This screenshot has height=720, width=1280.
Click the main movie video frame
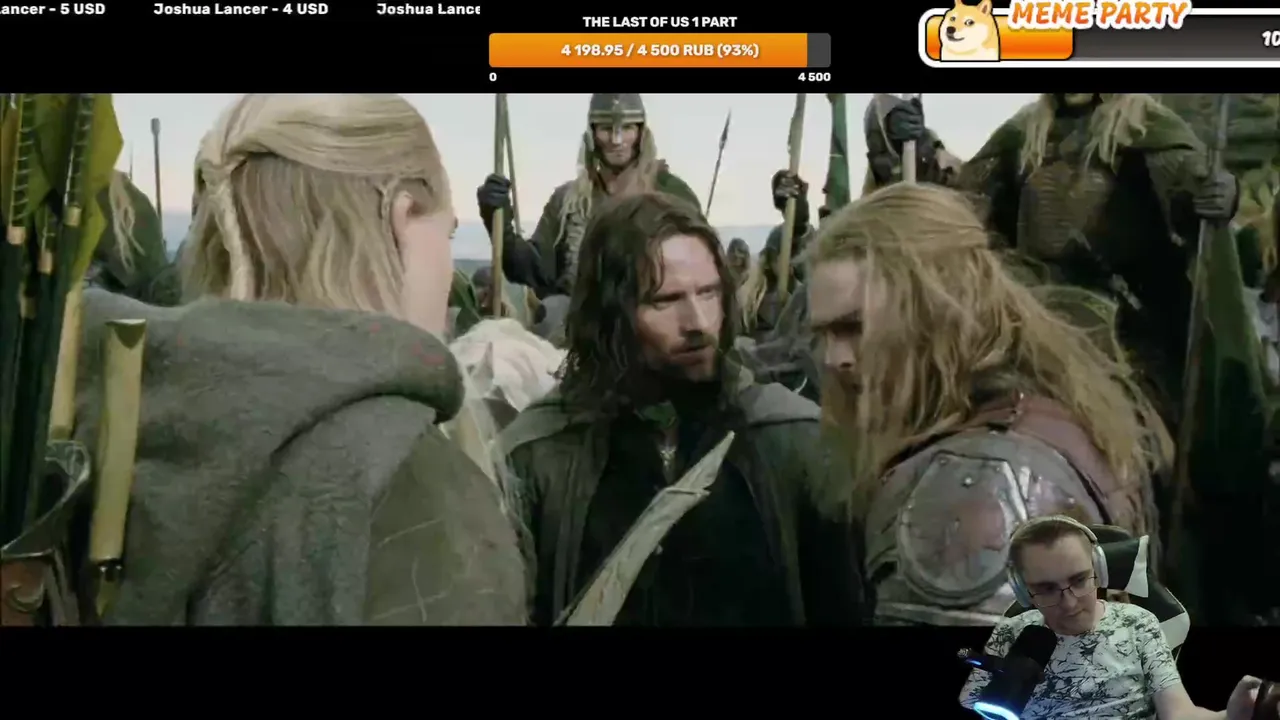pyautogui.click(x=640, y=360)
